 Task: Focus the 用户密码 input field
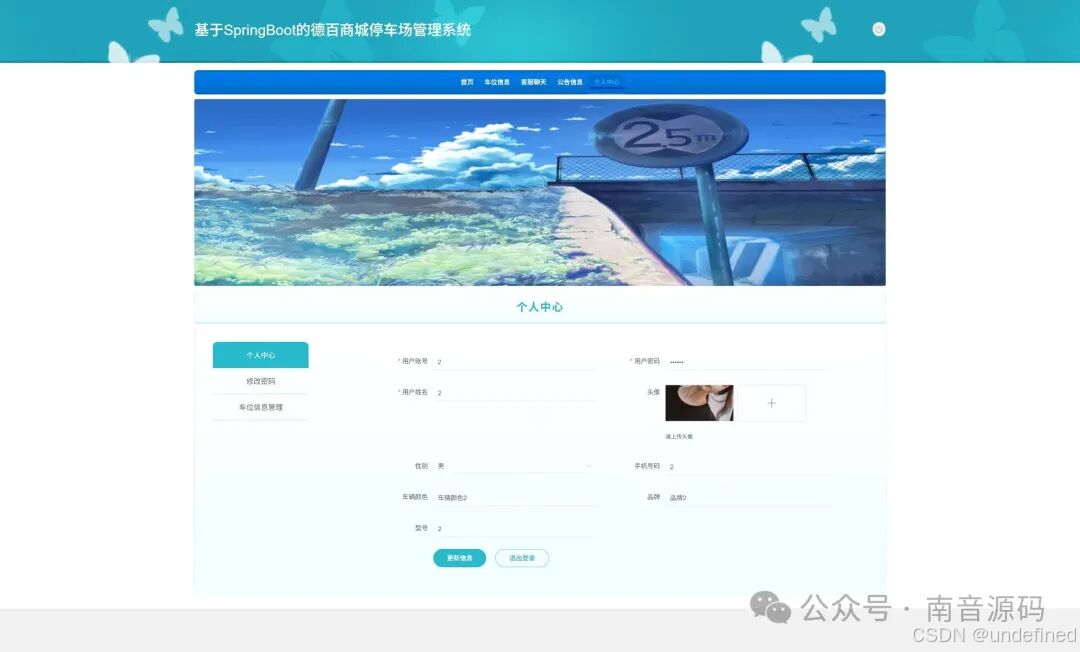[x=747, y=361]
